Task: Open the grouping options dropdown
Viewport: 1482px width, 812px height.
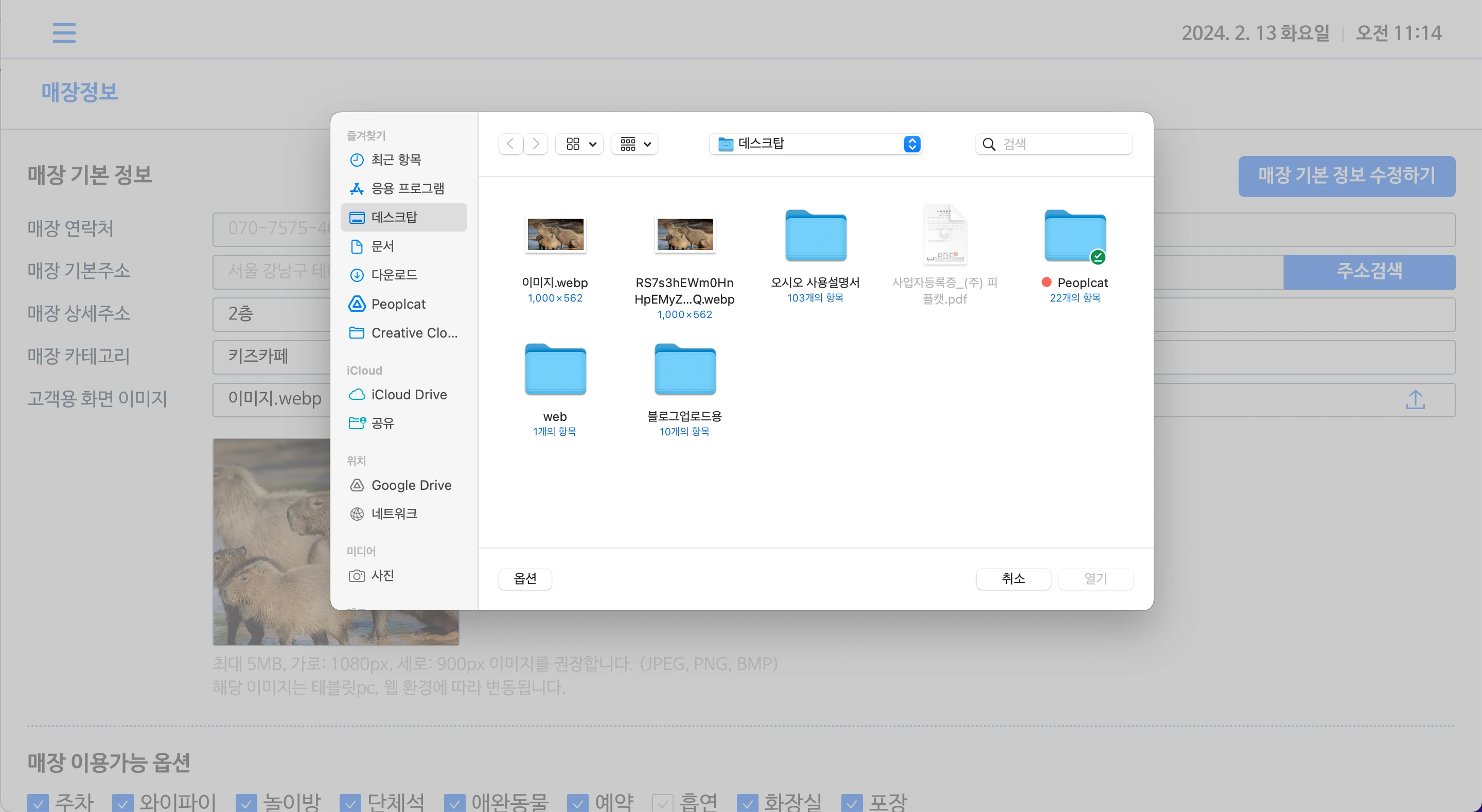Action: 634,144
